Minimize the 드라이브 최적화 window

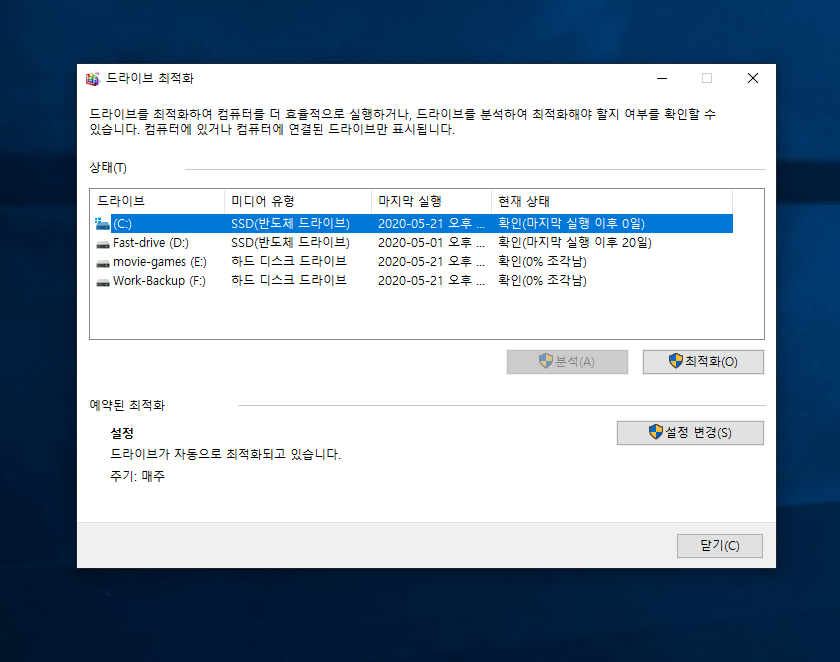(662, 79)
